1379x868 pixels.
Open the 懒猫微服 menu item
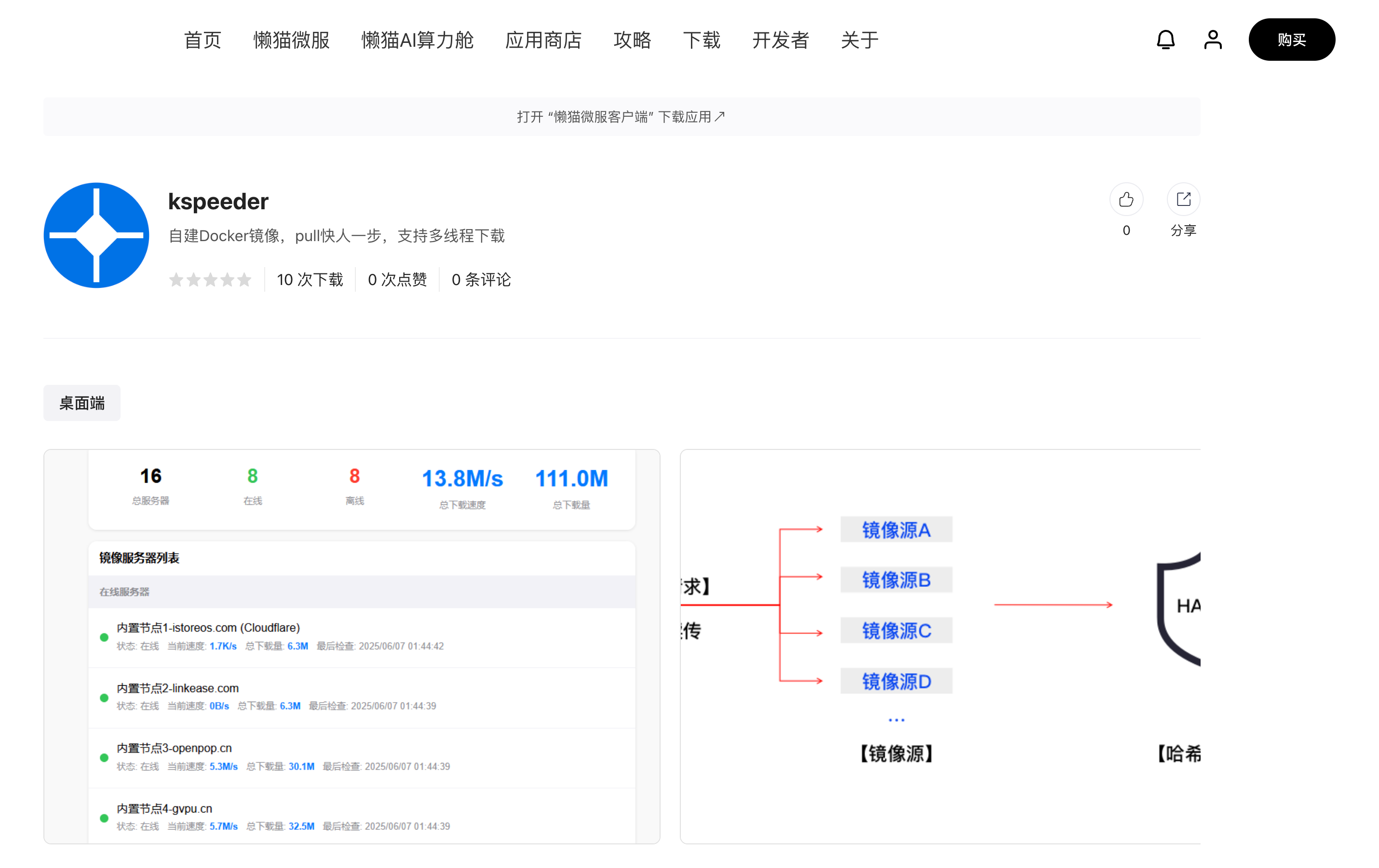[291, 40]
